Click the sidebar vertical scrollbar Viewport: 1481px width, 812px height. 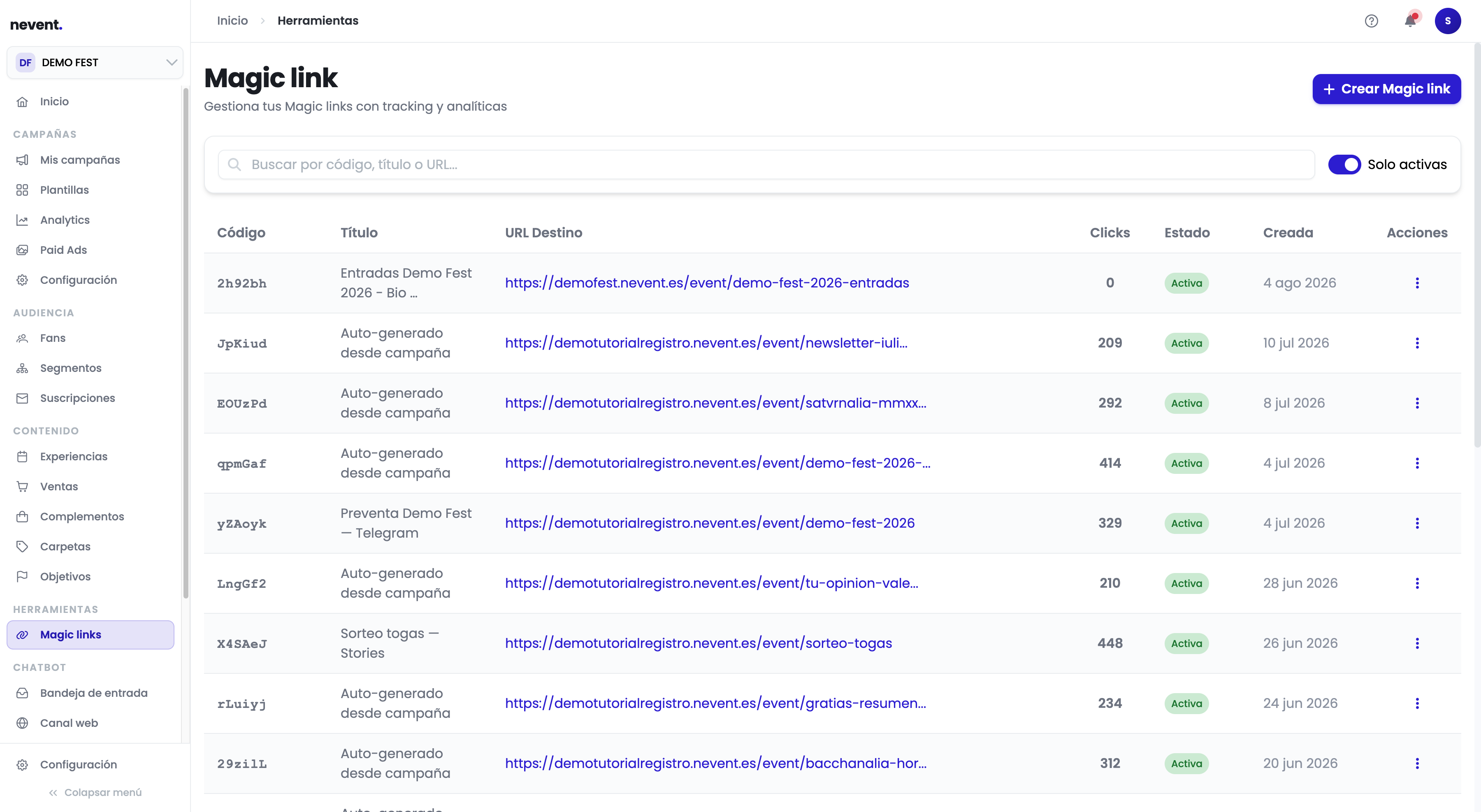[x=186, y=343]
